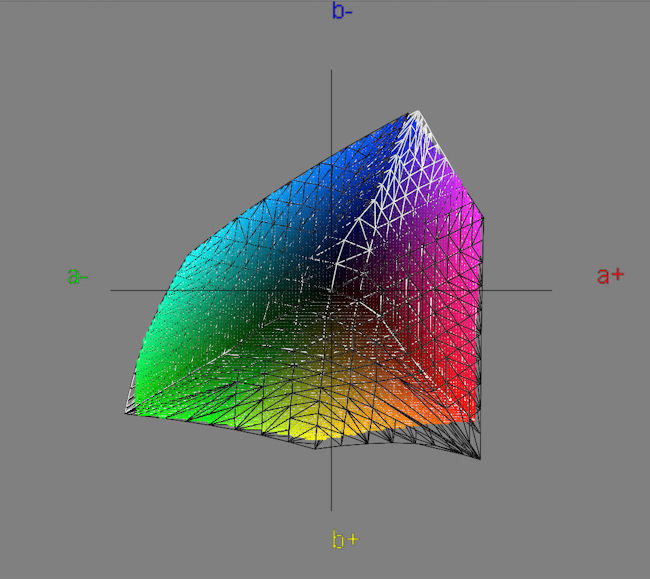This screenshot has height=579, width=650.
Task: Click the white wireframe peak at top
Action: pyautogui.click(x=417, y=111)
